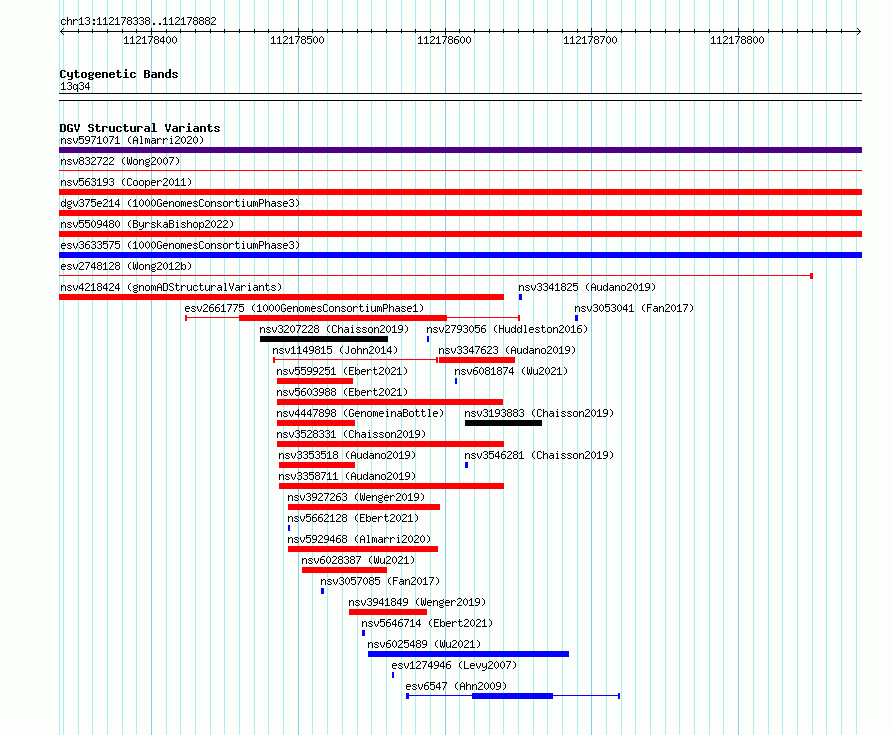
Task: Select the red nsv563193 variant bar
Action: 460,192
